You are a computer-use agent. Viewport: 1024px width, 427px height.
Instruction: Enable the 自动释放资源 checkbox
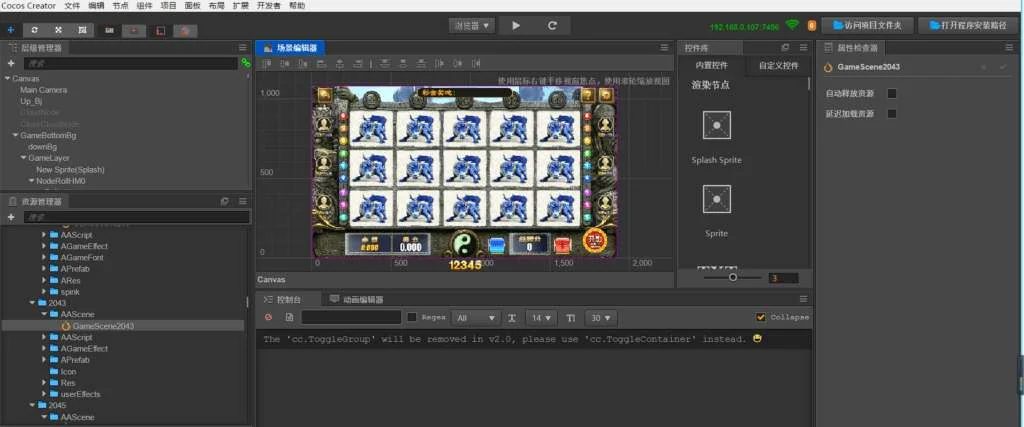tap(892, 94)
